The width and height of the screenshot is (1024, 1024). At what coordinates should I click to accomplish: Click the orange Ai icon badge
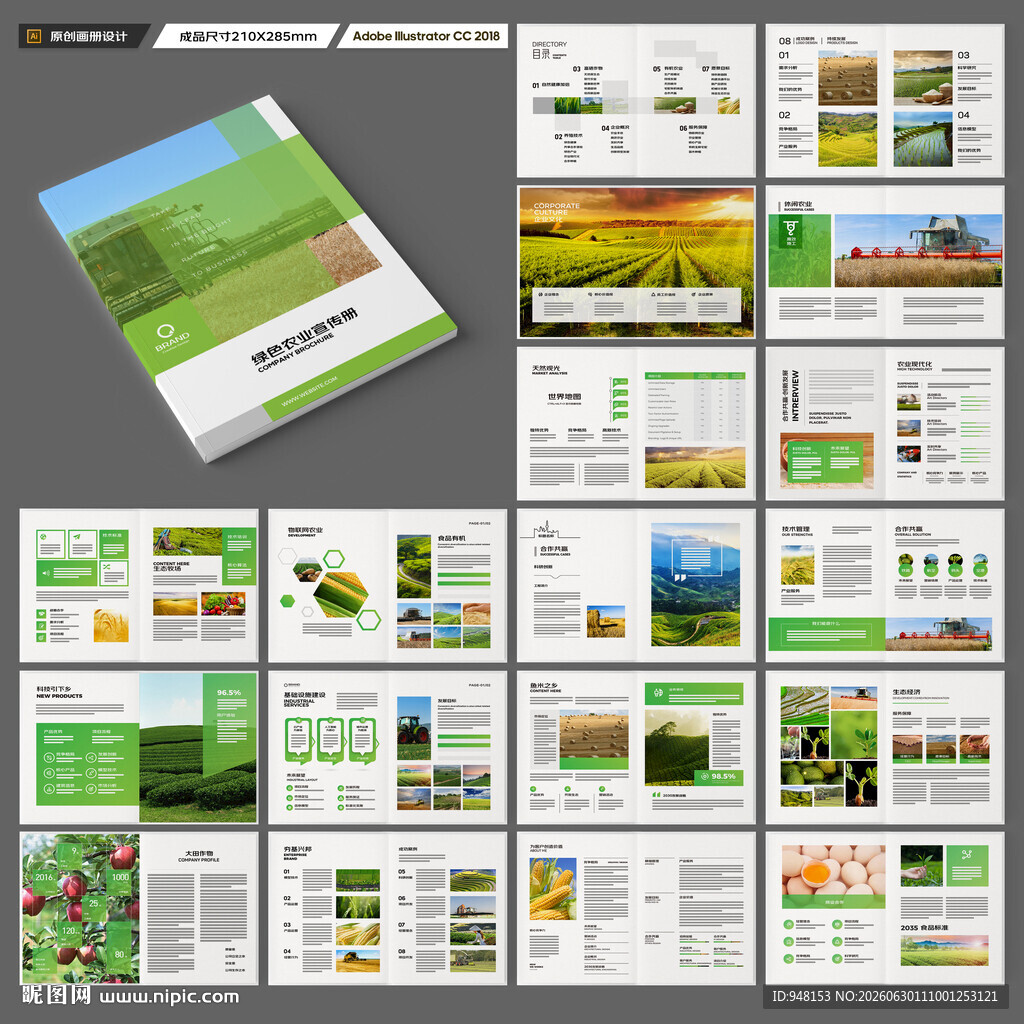click(34, 36)
